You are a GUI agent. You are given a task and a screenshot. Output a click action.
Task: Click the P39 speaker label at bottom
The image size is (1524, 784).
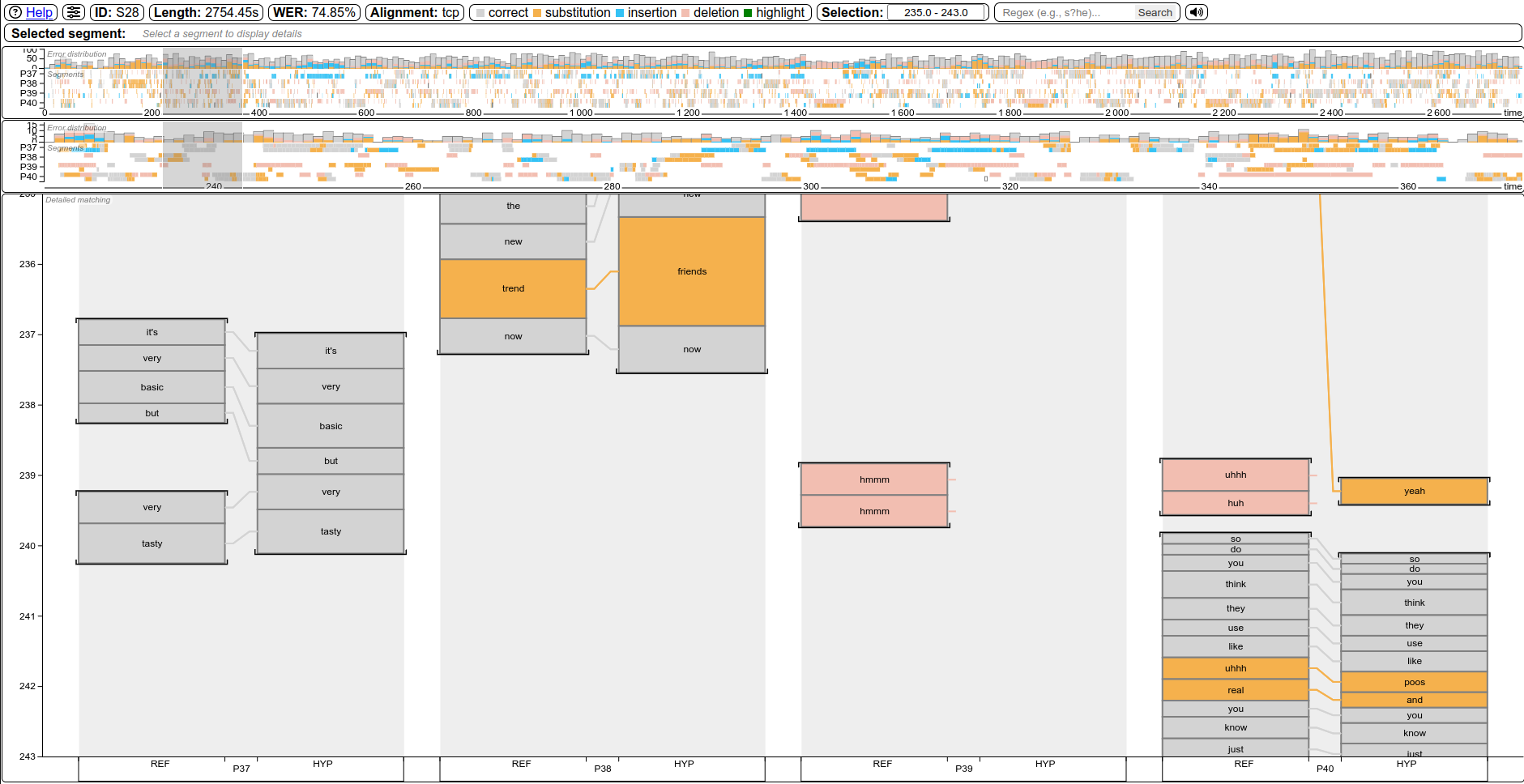963,769
